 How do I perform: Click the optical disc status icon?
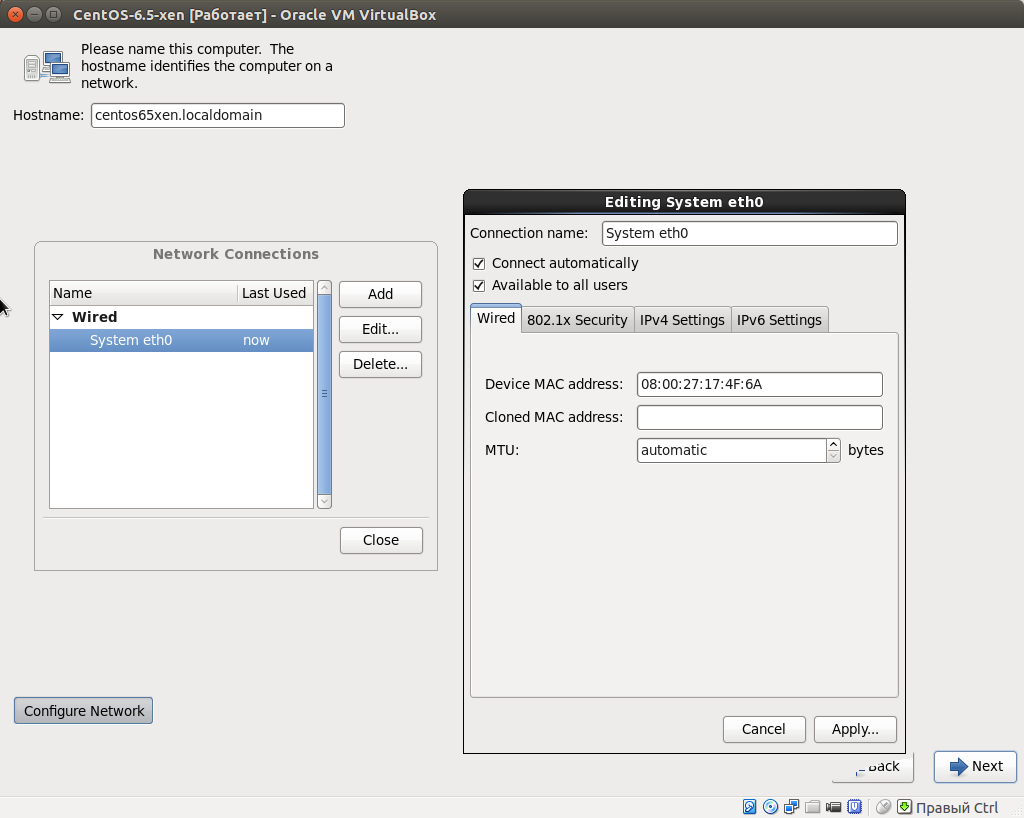pos(771,807)
